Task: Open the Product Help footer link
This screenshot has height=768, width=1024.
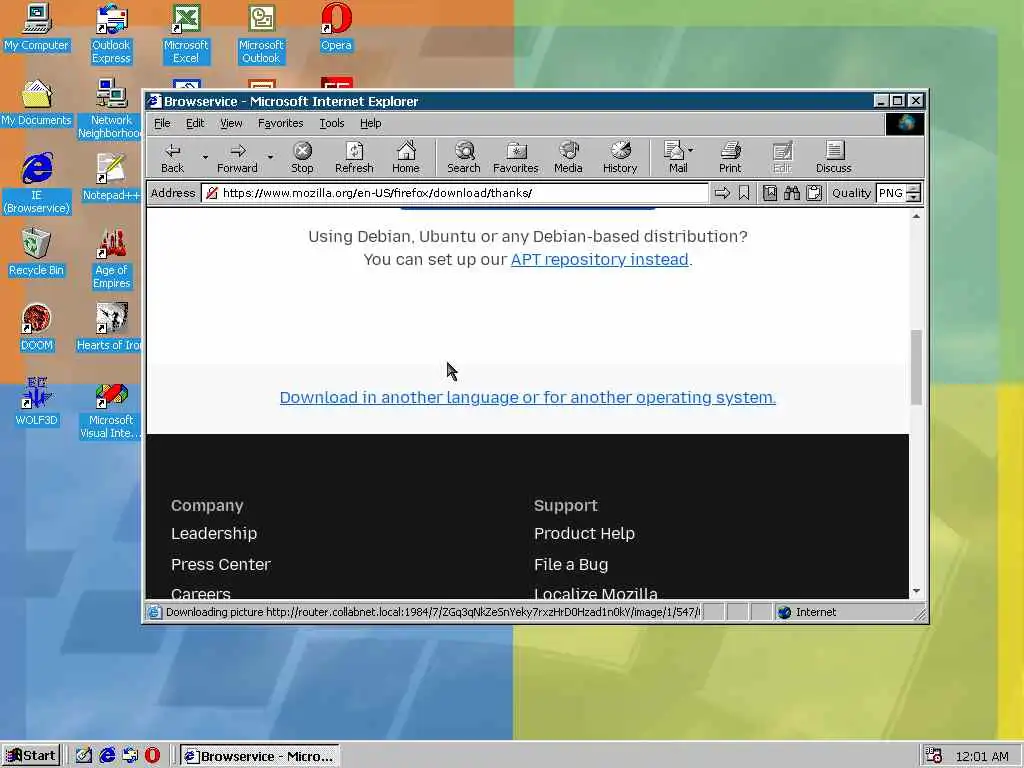Action: [x=584, y=533]
